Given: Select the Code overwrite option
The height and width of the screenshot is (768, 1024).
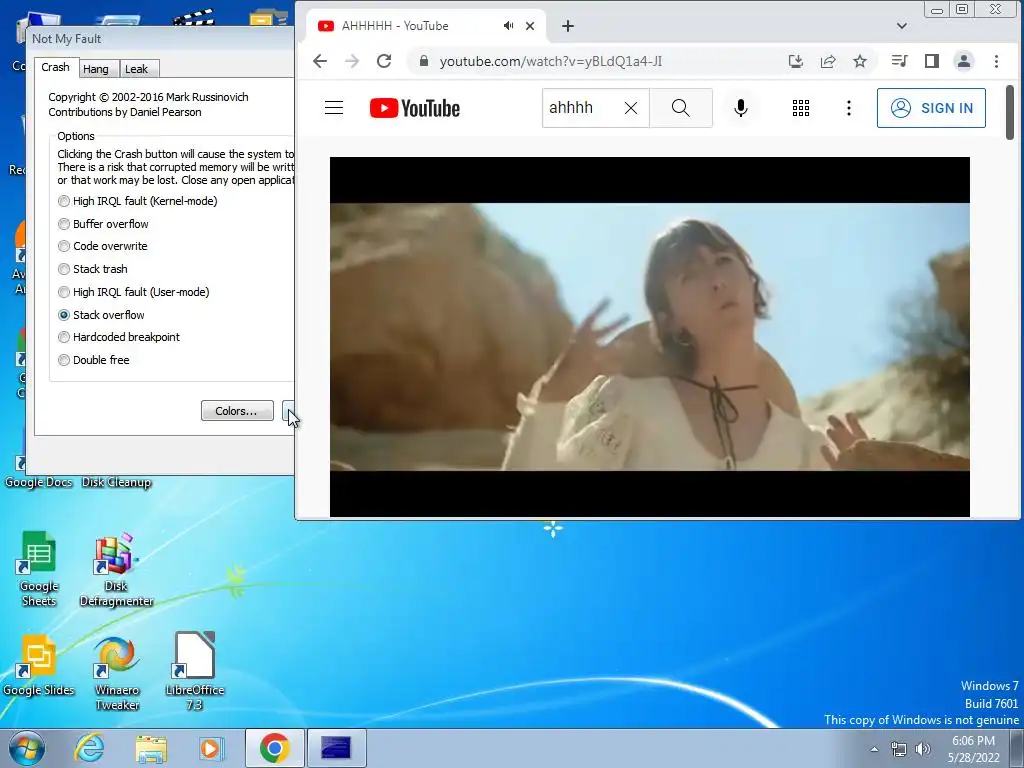Looking at the screenshot, I should [x=103, y=246].
